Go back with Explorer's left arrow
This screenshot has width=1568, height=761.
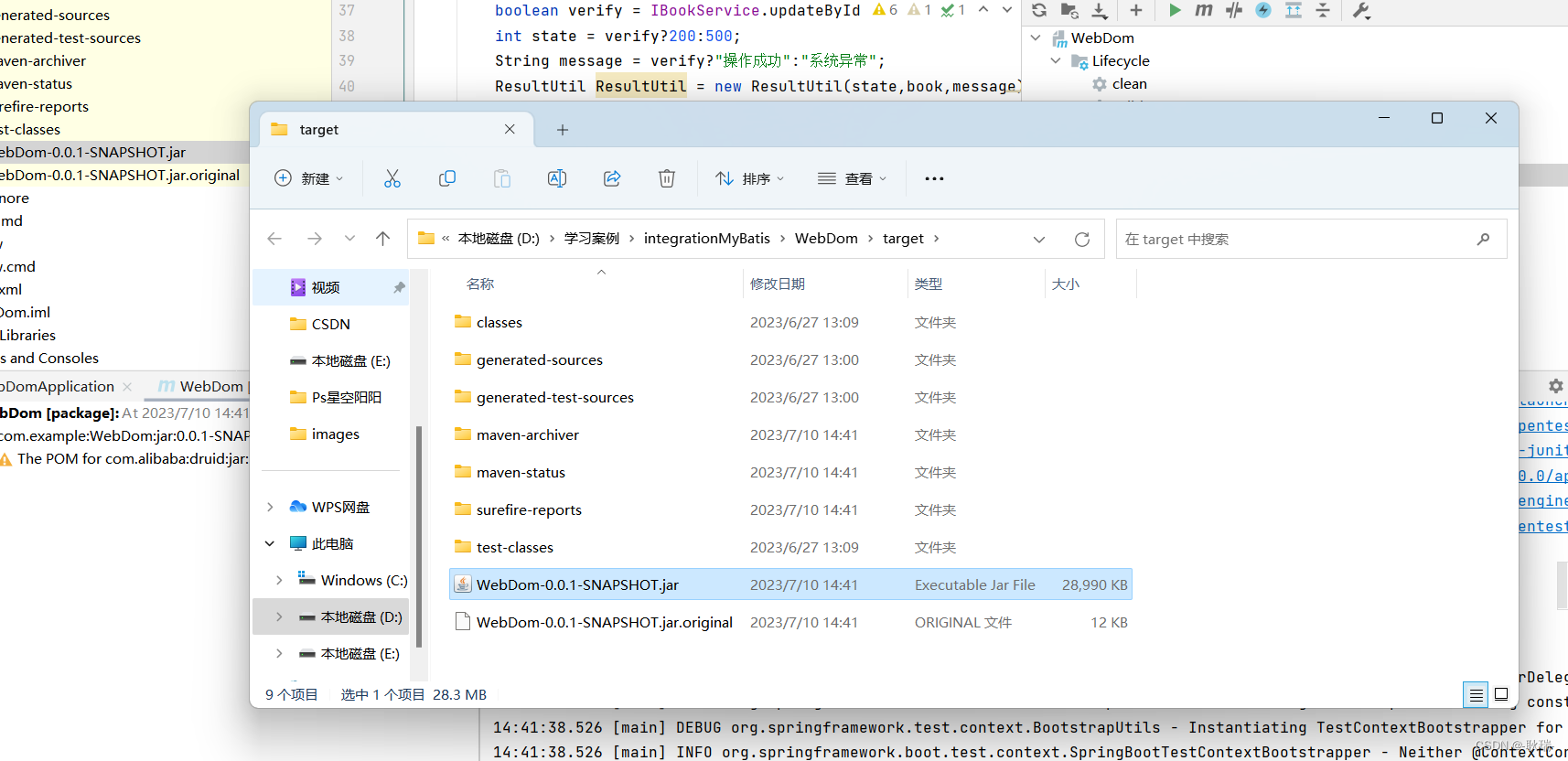click(274, 239)
